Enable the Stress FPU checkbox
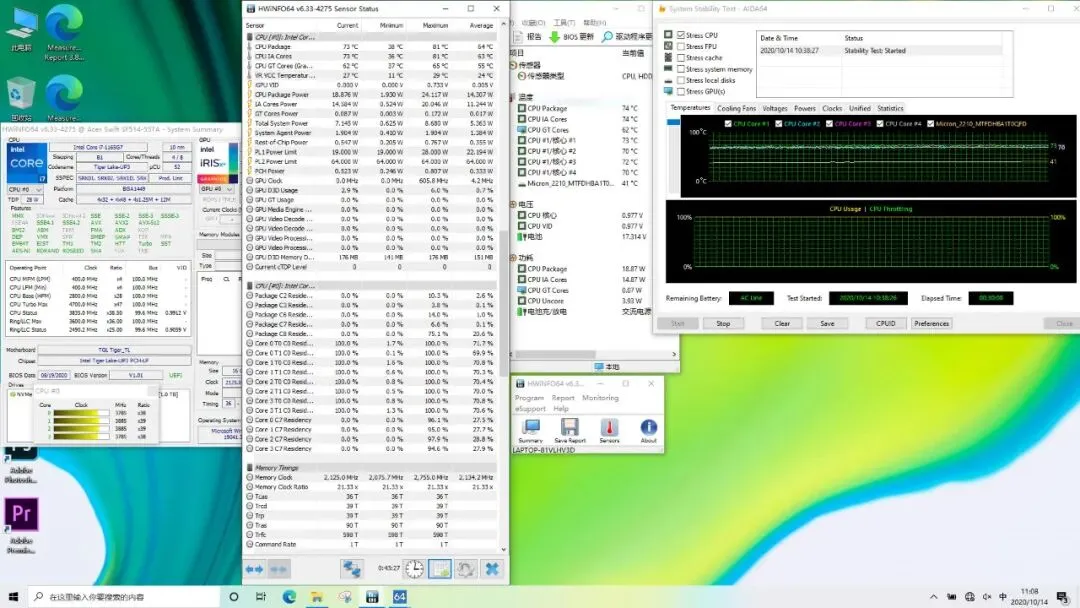Screen dimensions: 1080x608 click(681, 47)
